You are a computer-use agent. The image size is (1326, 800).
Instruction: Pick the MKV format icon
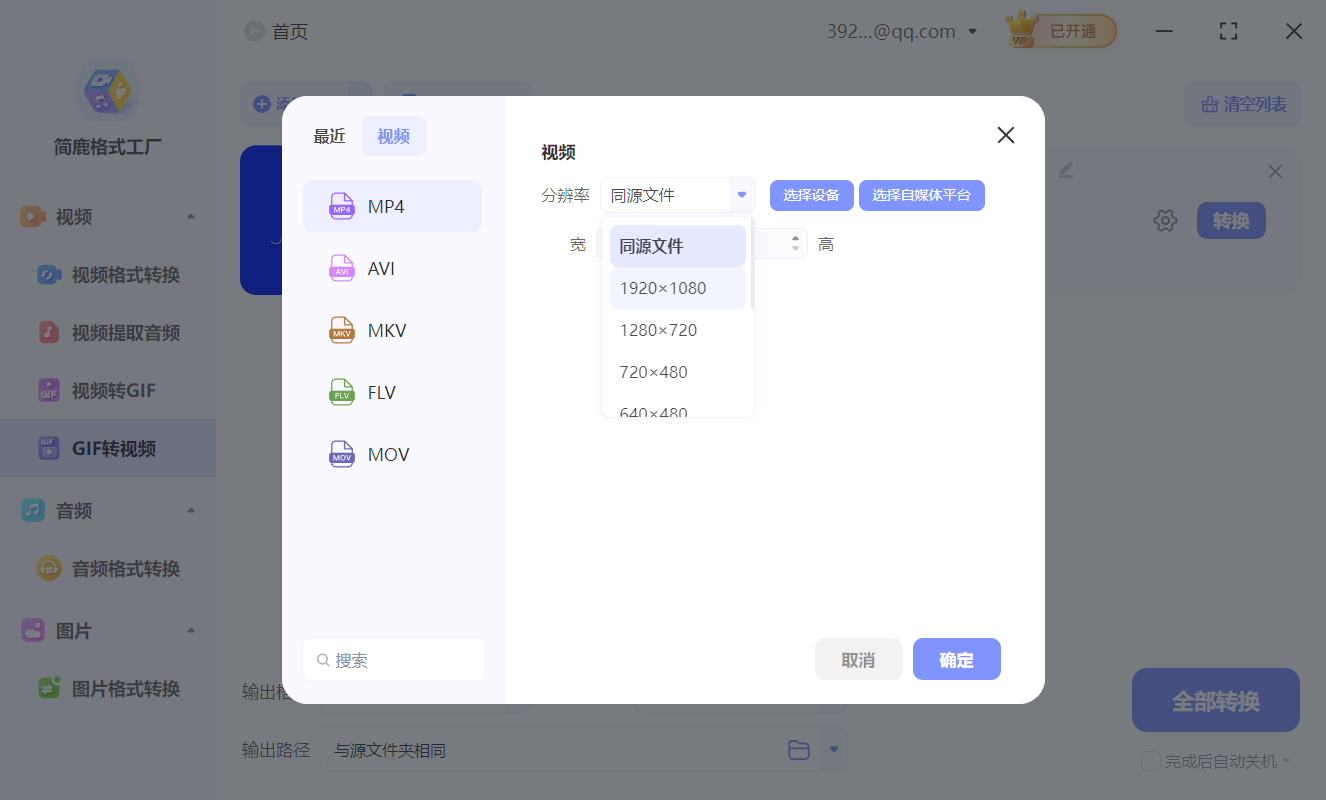click(x=342, y=330)
